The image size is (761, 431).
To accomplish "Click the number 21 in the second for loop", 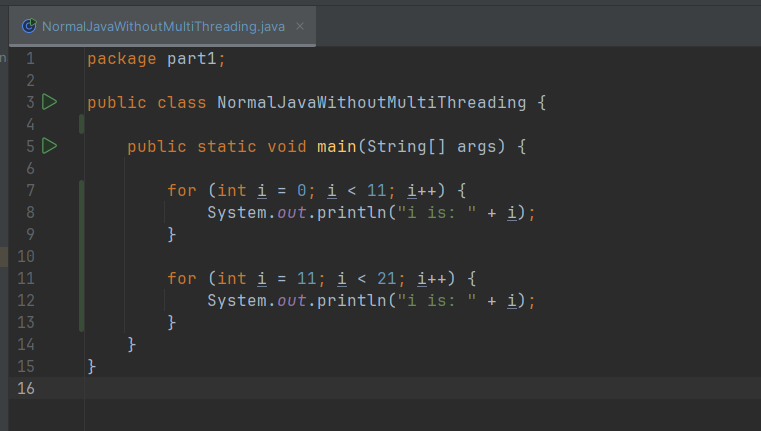I will (390, 278).
